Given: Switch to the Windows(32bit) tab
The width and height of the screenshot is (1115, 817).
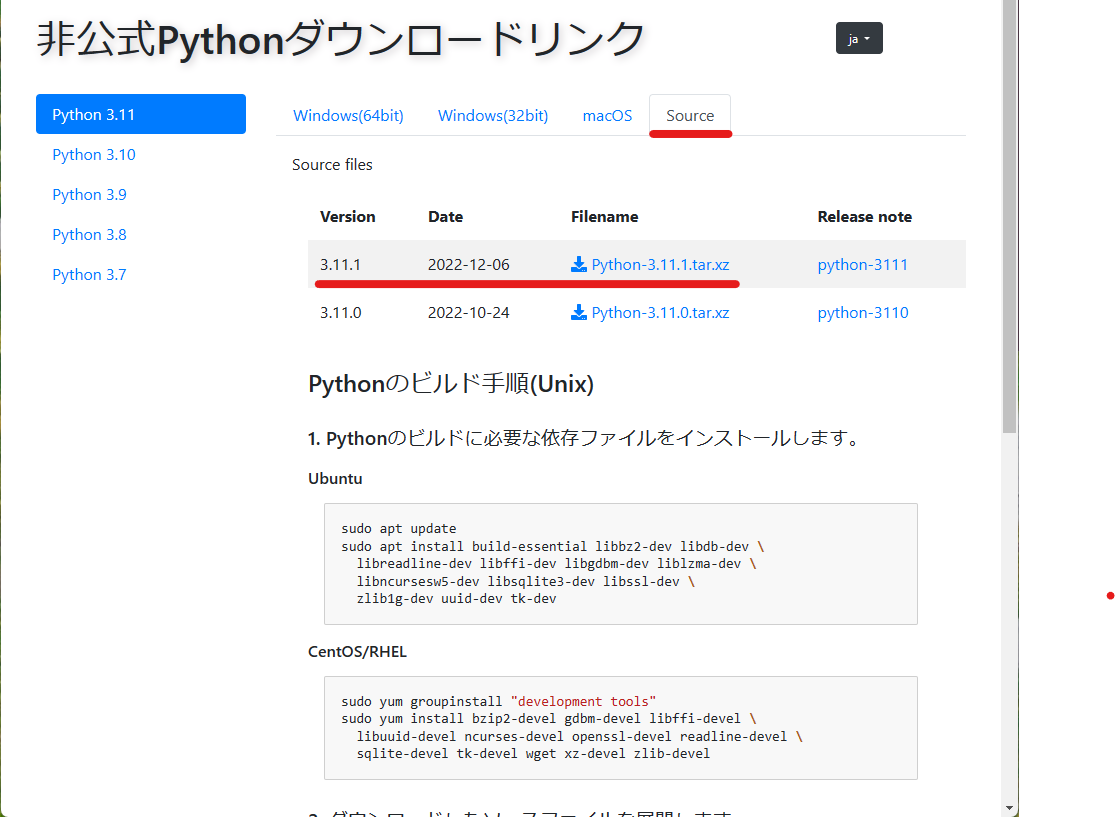Looking at the screenshot, I should tap(492, 115).
